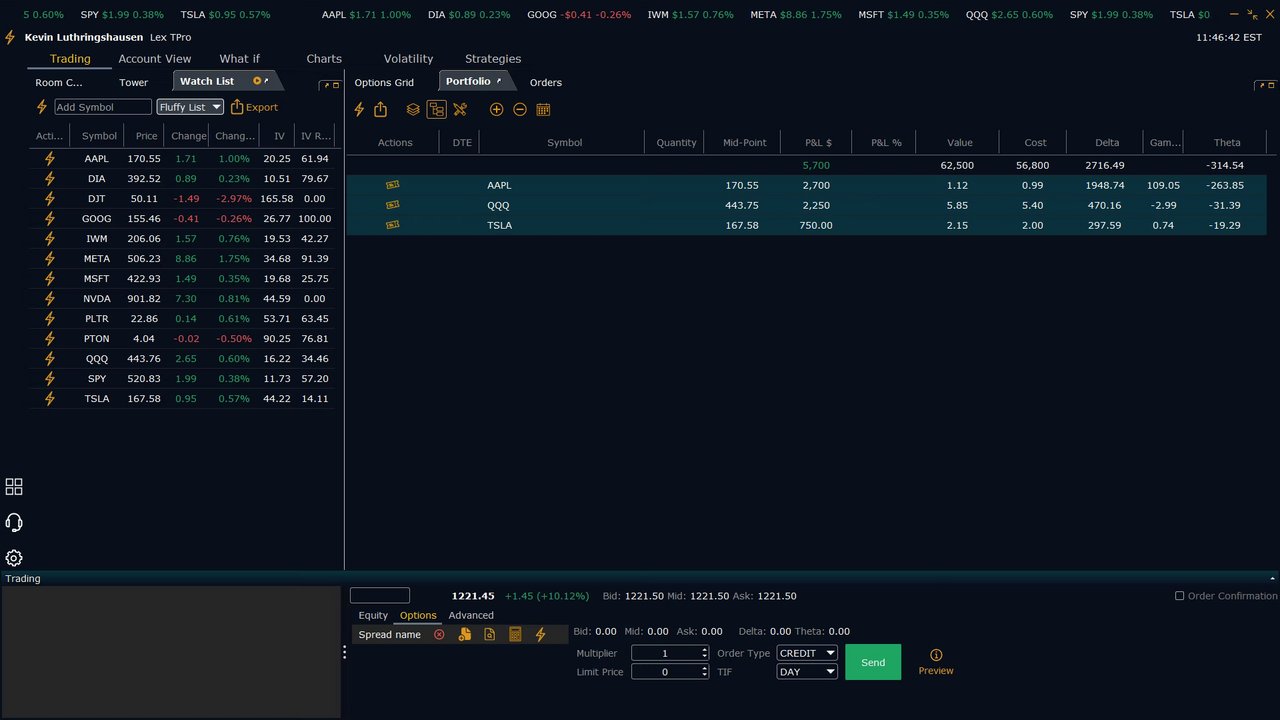Click the plus circle expand-all icon
The width and height of the screenshot is (1280, 720).
click(x=496, y=109)
